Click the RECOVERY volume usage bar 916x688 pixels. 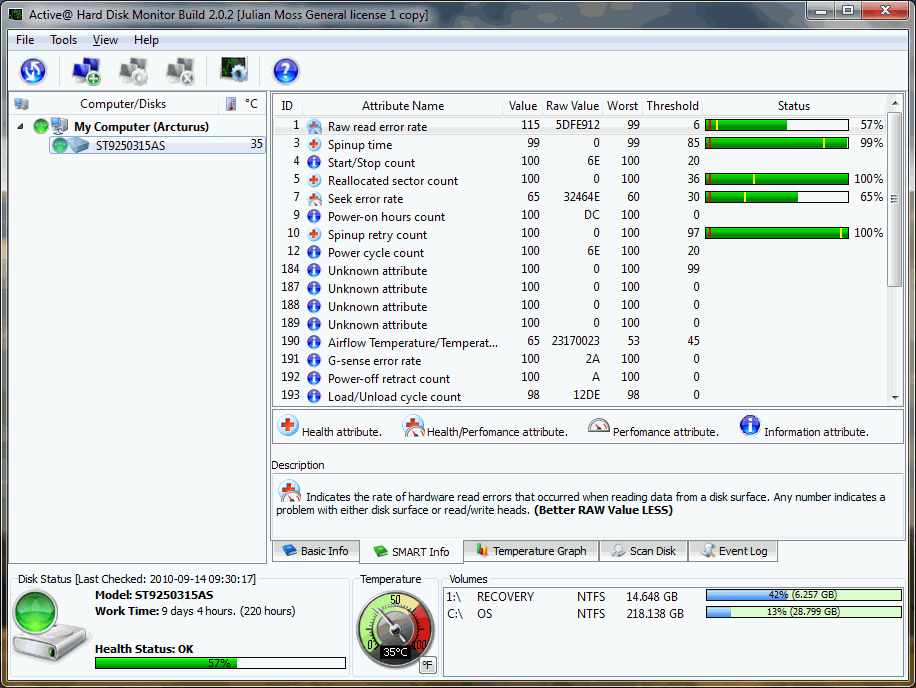coord(803,595)
